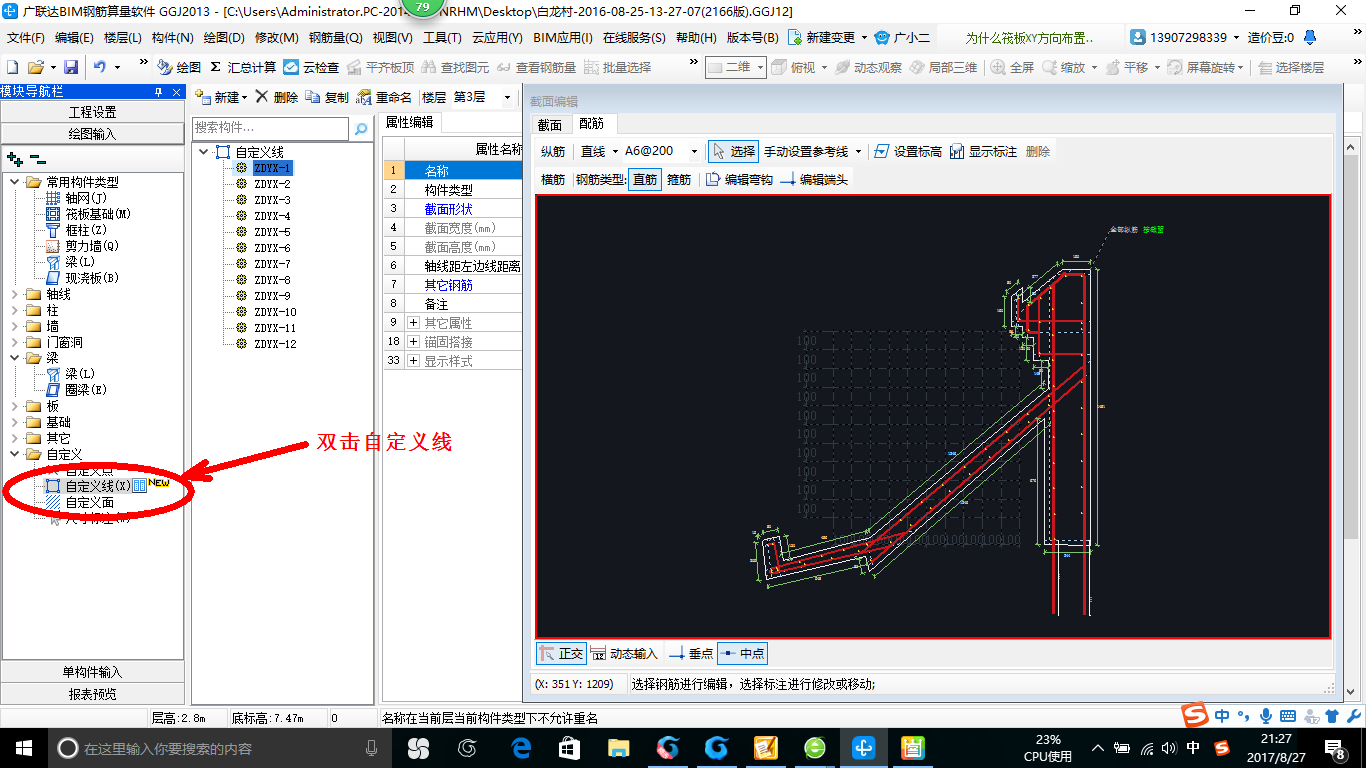
Task: Click the 全屏 full screen tool
Action: 1012,67
